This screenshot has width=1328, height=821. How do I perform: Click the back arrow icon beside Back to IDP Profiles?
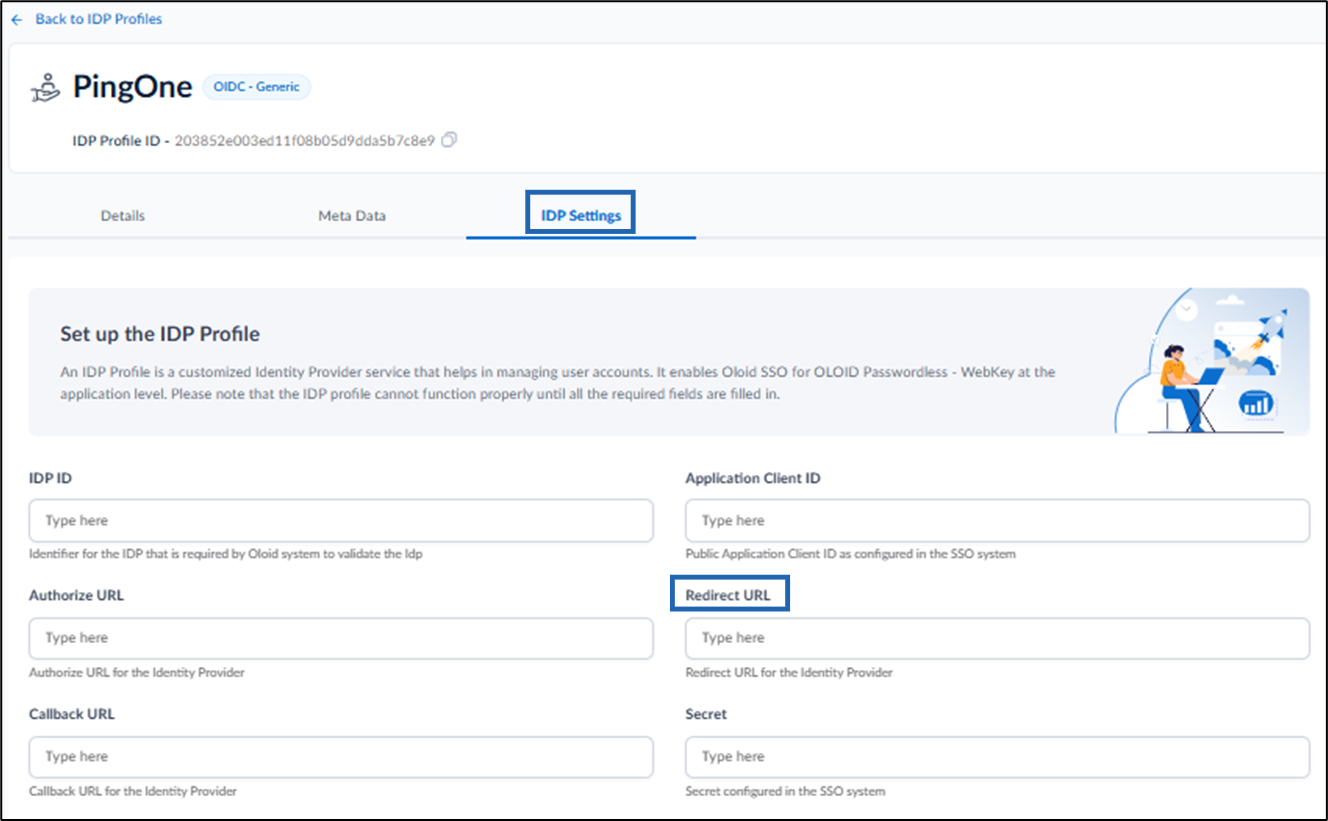pos(16,19)
